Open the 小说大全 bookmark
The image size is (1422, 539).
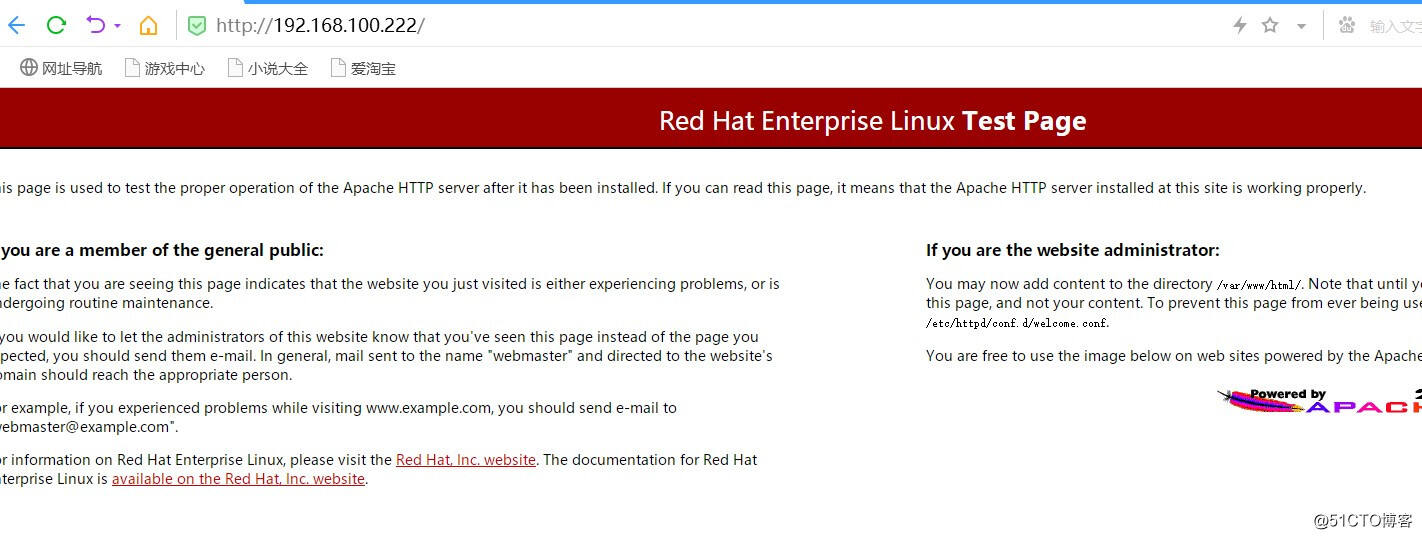(267, 68)
